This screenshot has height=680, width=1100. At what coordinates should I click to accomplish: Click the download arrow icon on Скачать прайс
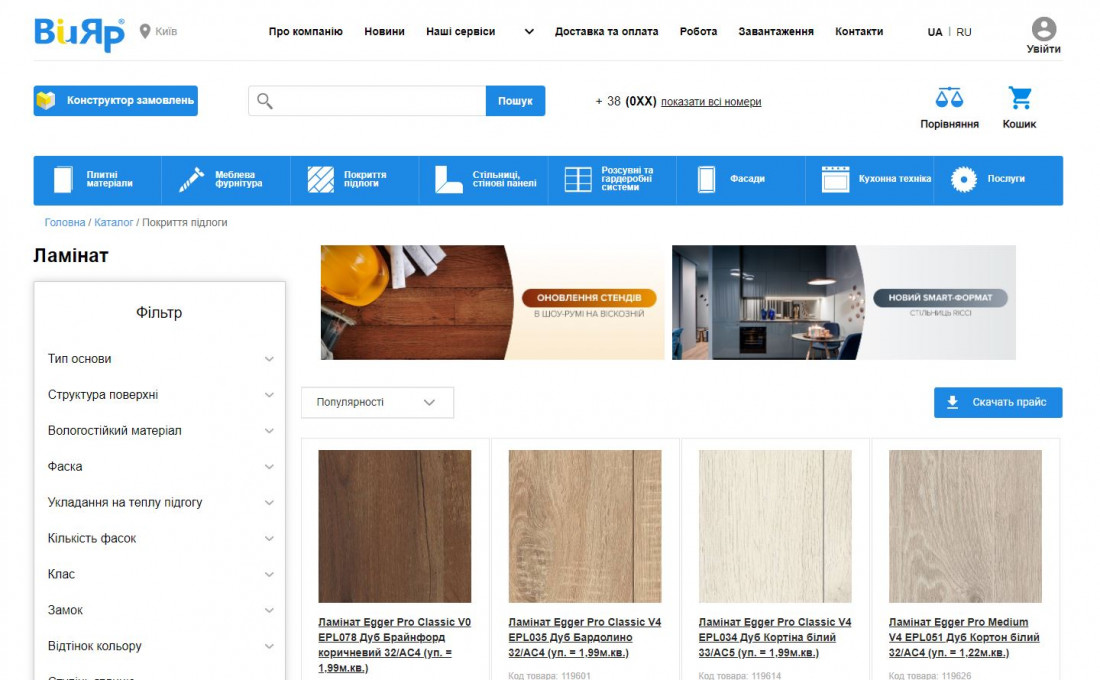point(952,402)
